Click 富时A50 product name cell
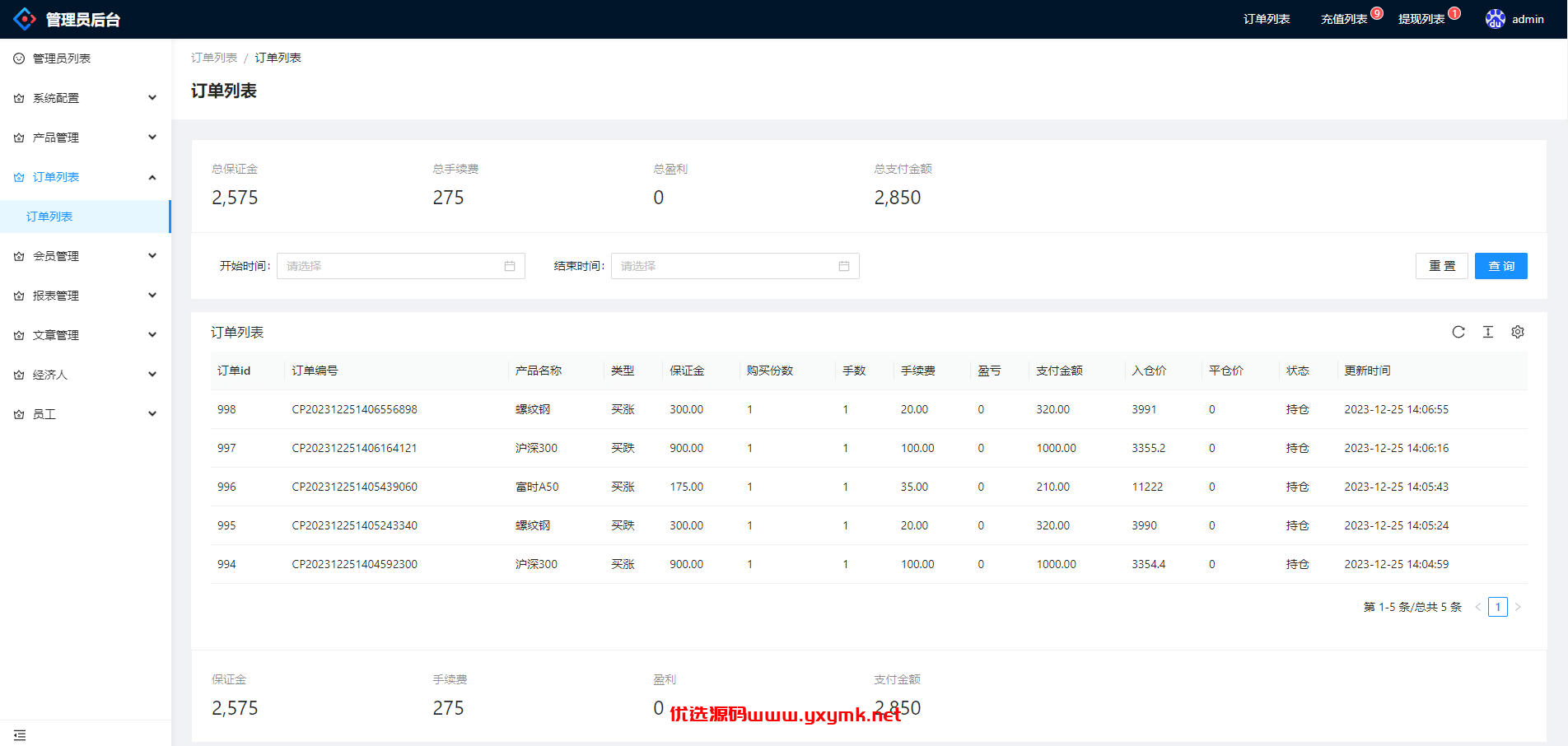 tap(537, 487)
